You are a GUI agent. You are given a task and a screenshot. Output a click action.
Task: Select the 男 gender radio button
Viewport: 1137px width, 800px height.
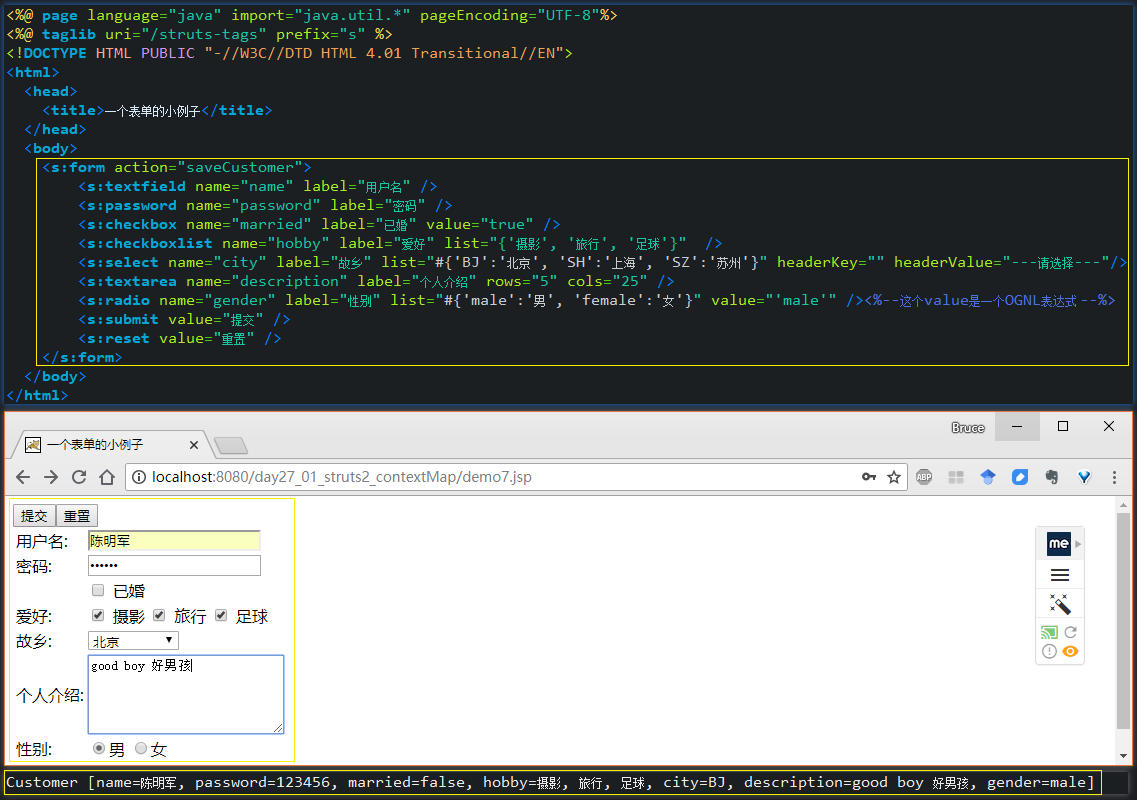(99, 748)
